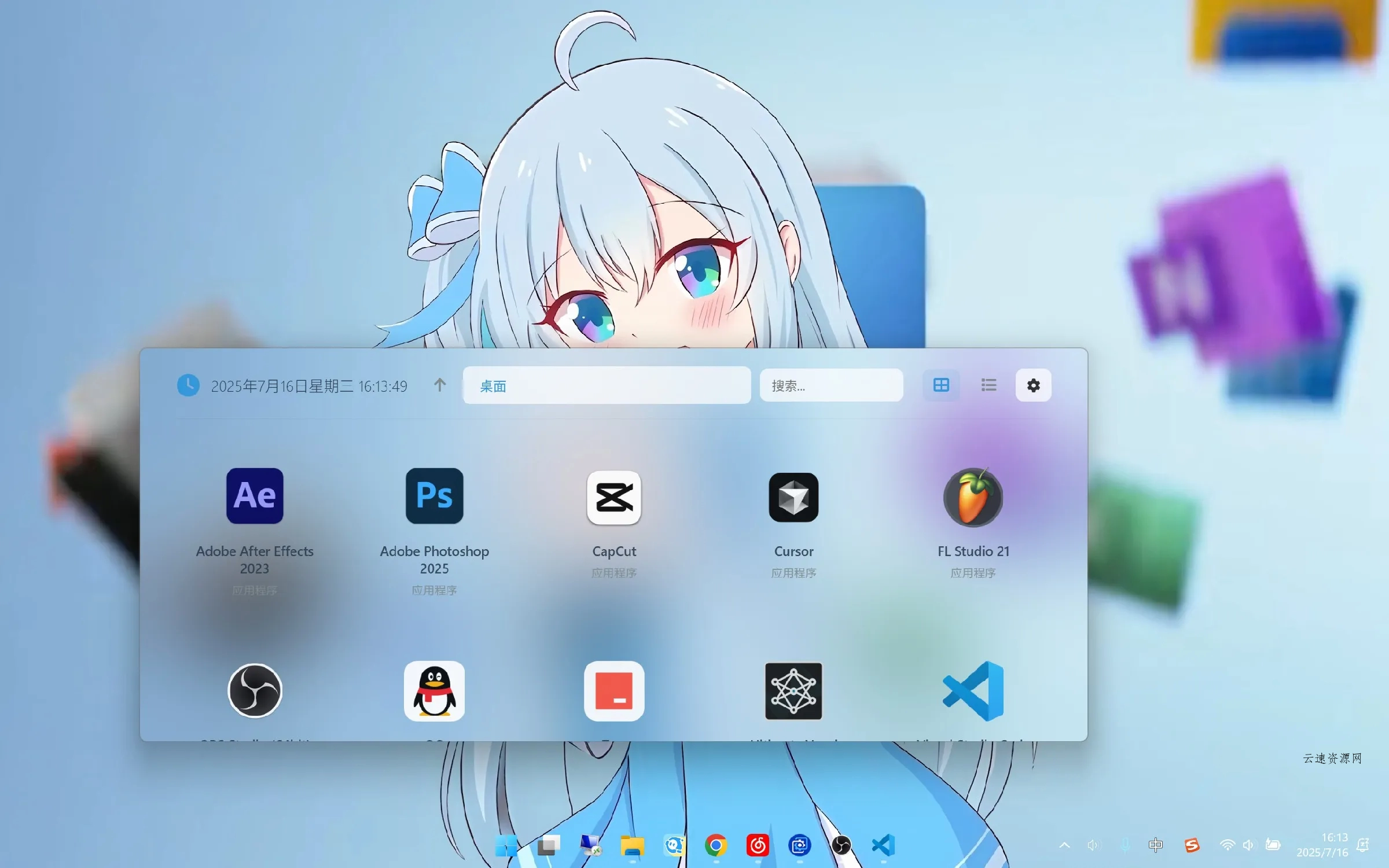
Task: Open the launcher settings gear
Action: [x=1034, y=385]
